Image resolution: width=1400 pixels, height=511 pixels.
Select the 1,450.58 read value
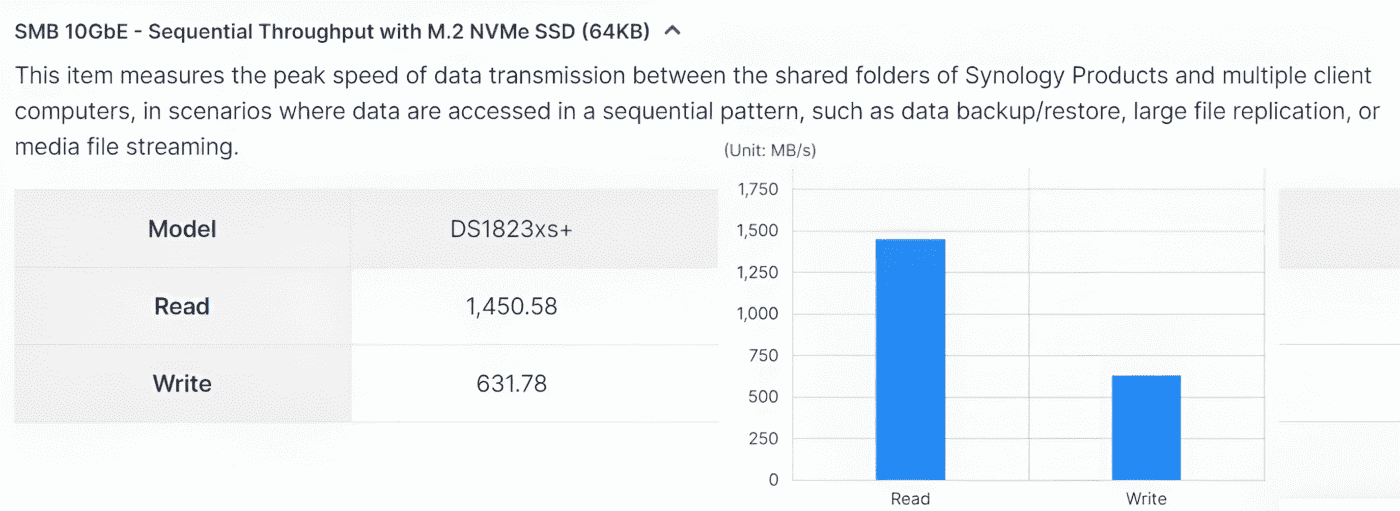(511, 306)
